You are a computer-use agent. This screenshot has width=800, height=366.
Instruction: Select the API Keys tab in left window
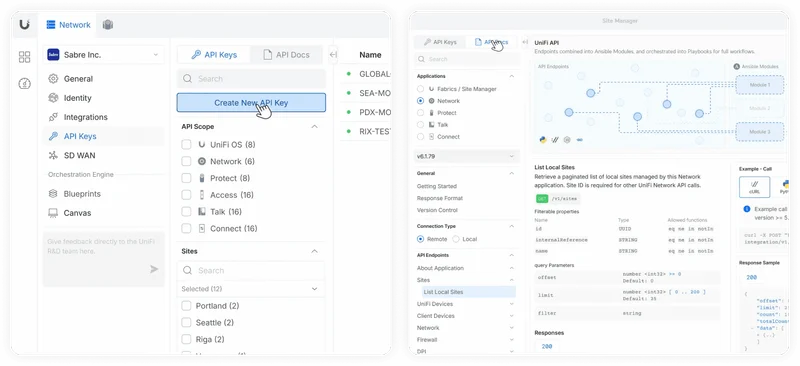(214, 55)
